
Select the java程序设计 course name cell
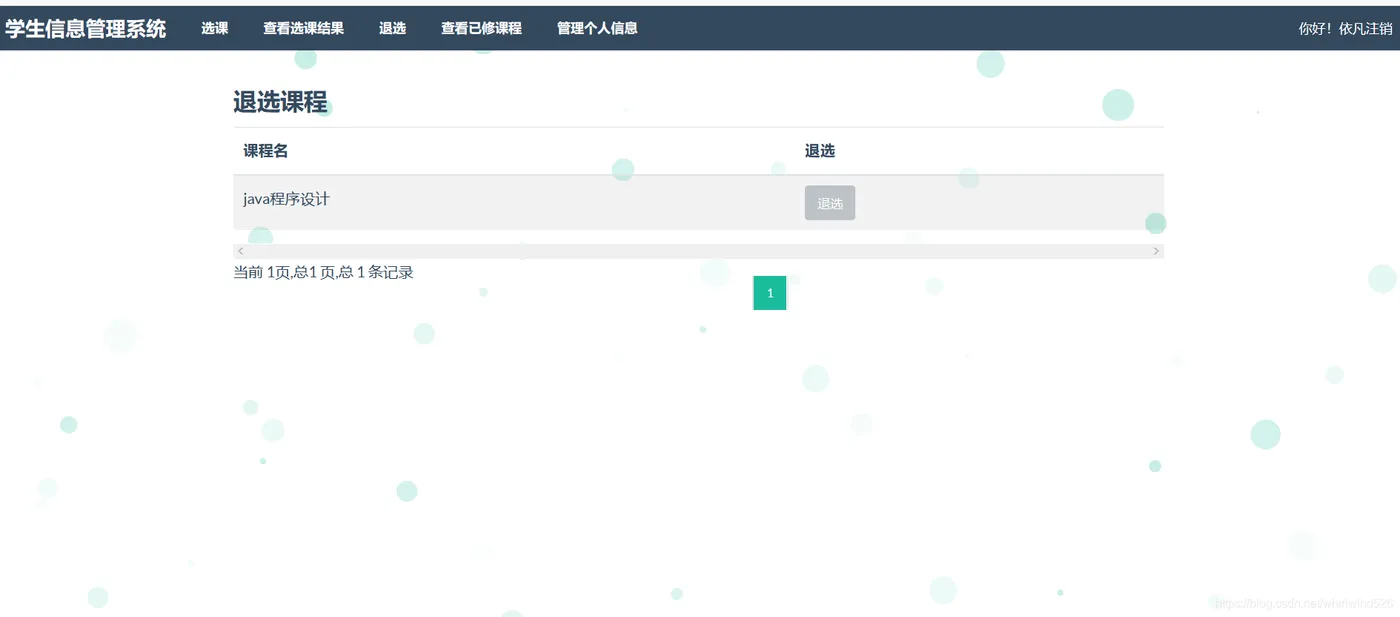coord(287,199)
